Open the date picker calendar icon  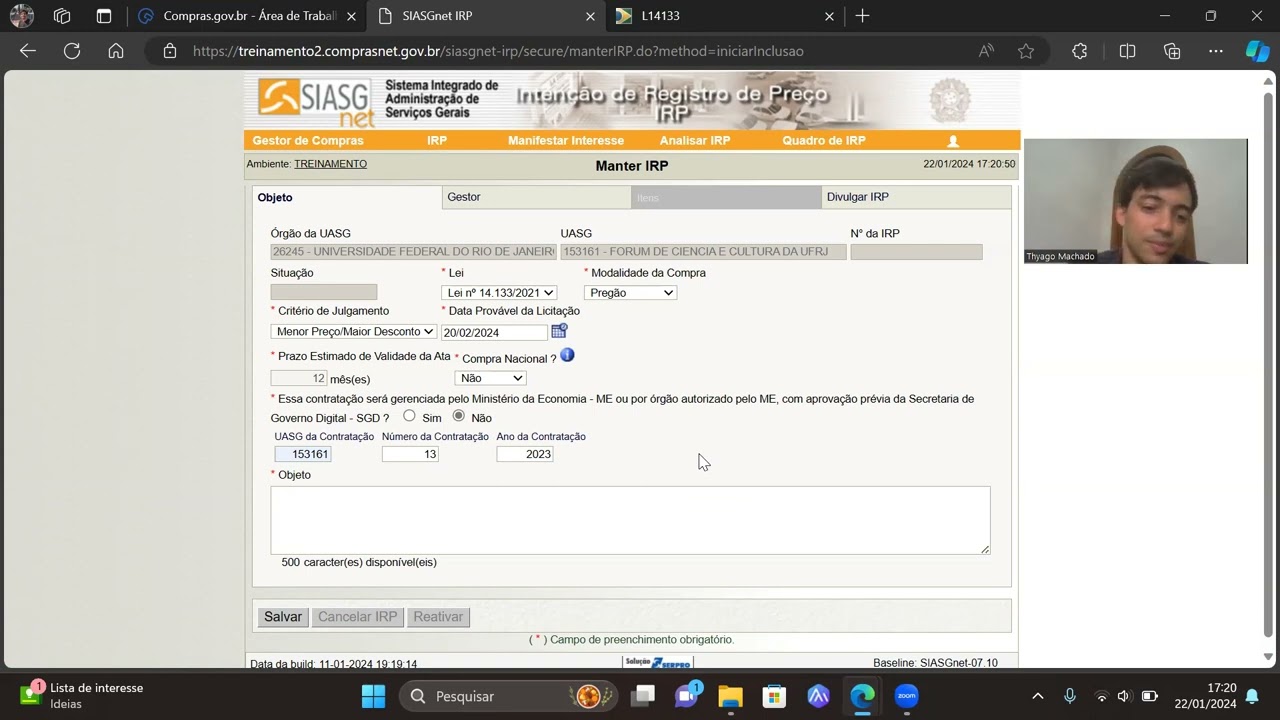click(x=559, y=331)
